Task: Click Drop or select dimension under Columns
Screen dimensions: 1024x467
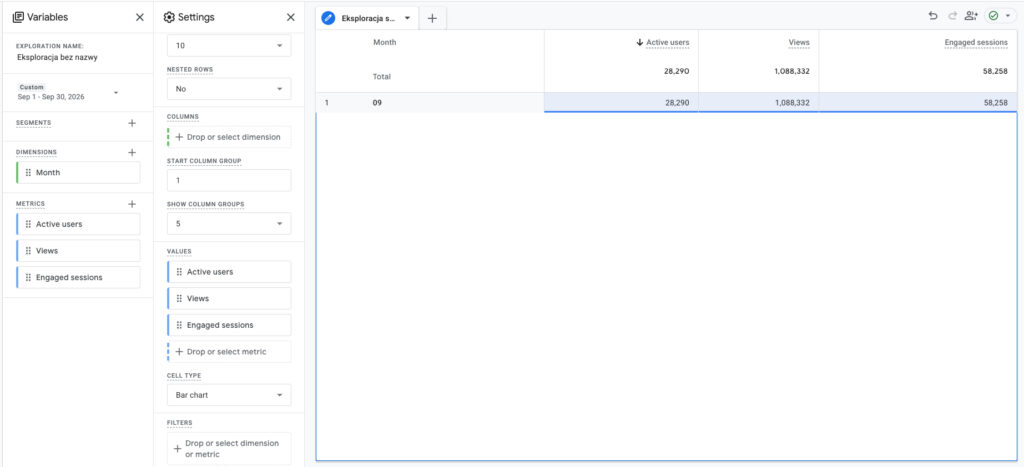Action: click(x=229, y=137)
